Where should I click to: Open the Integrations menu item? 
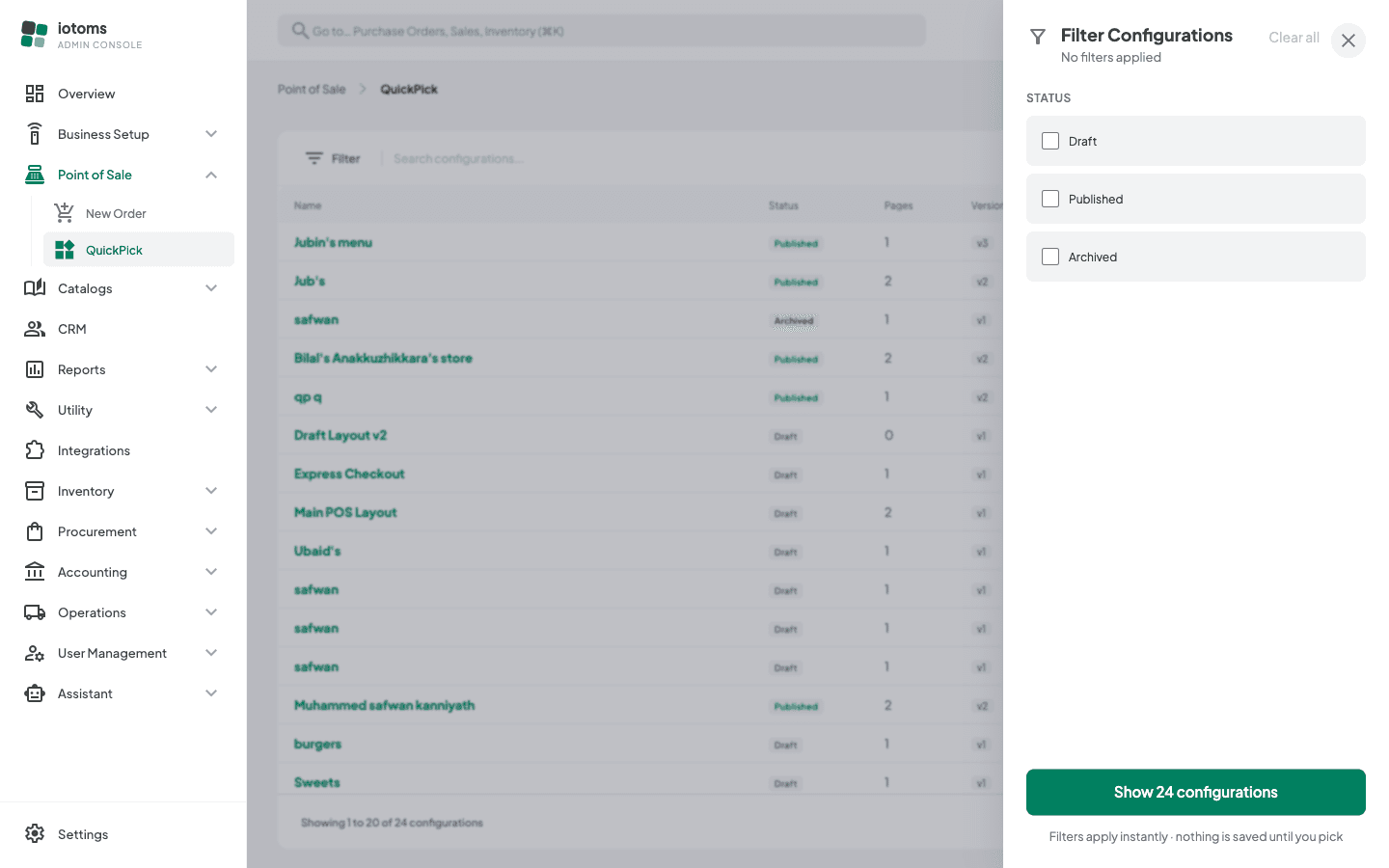[123, 450]
